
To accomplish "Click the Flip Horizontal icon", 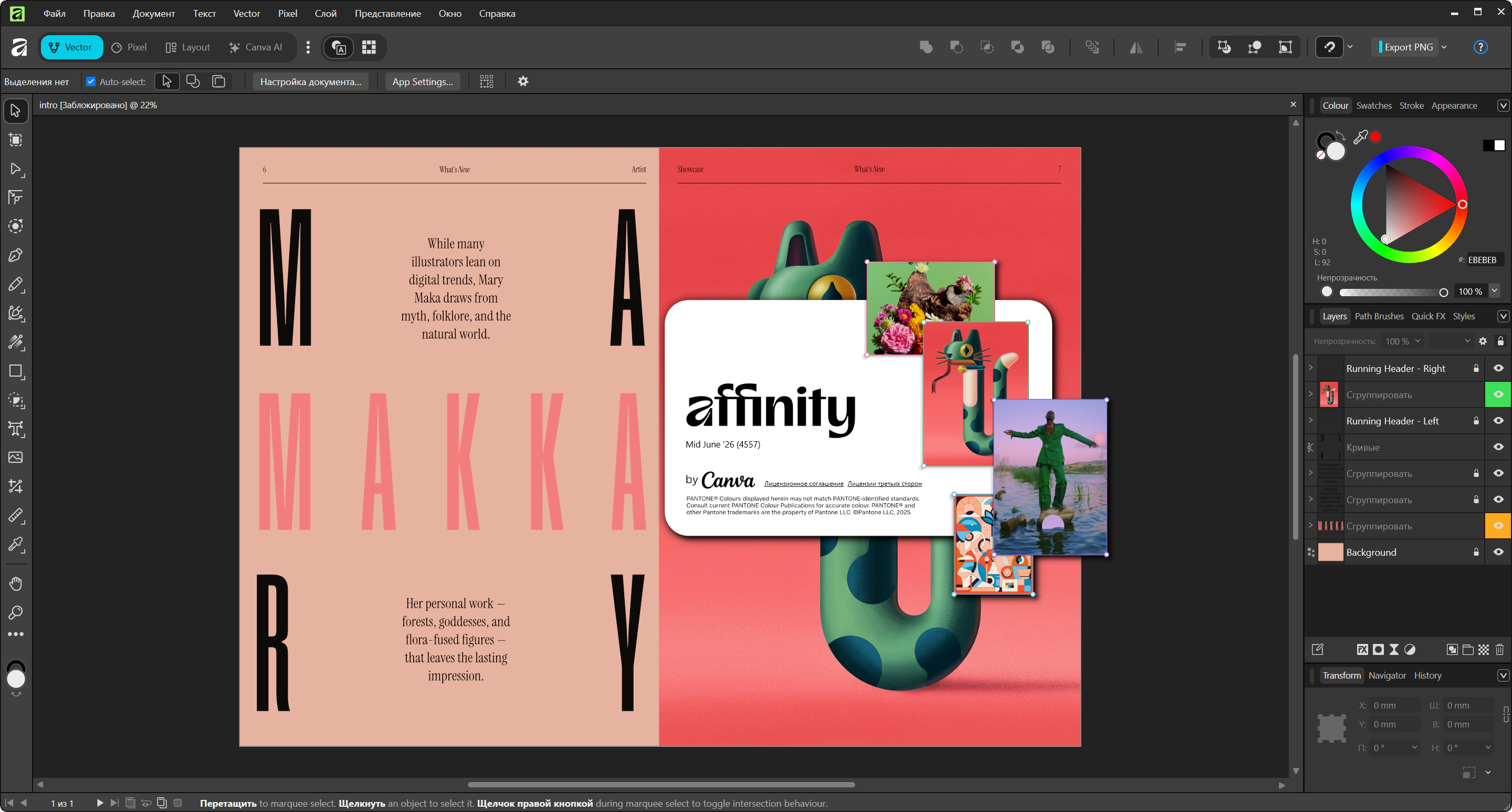I will pyautogui.click(x=1136, y=47).
